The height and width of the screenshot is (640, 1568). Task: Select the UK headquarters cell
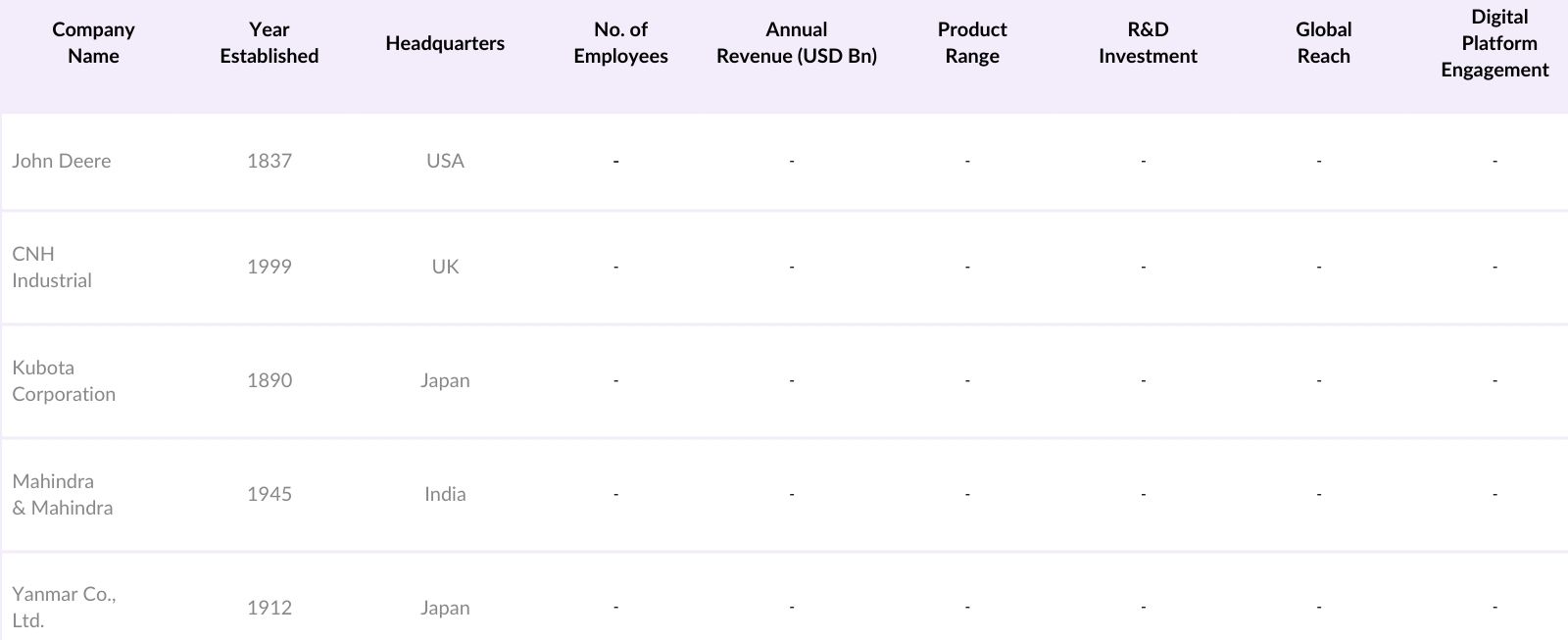click(x=445, y=267)
